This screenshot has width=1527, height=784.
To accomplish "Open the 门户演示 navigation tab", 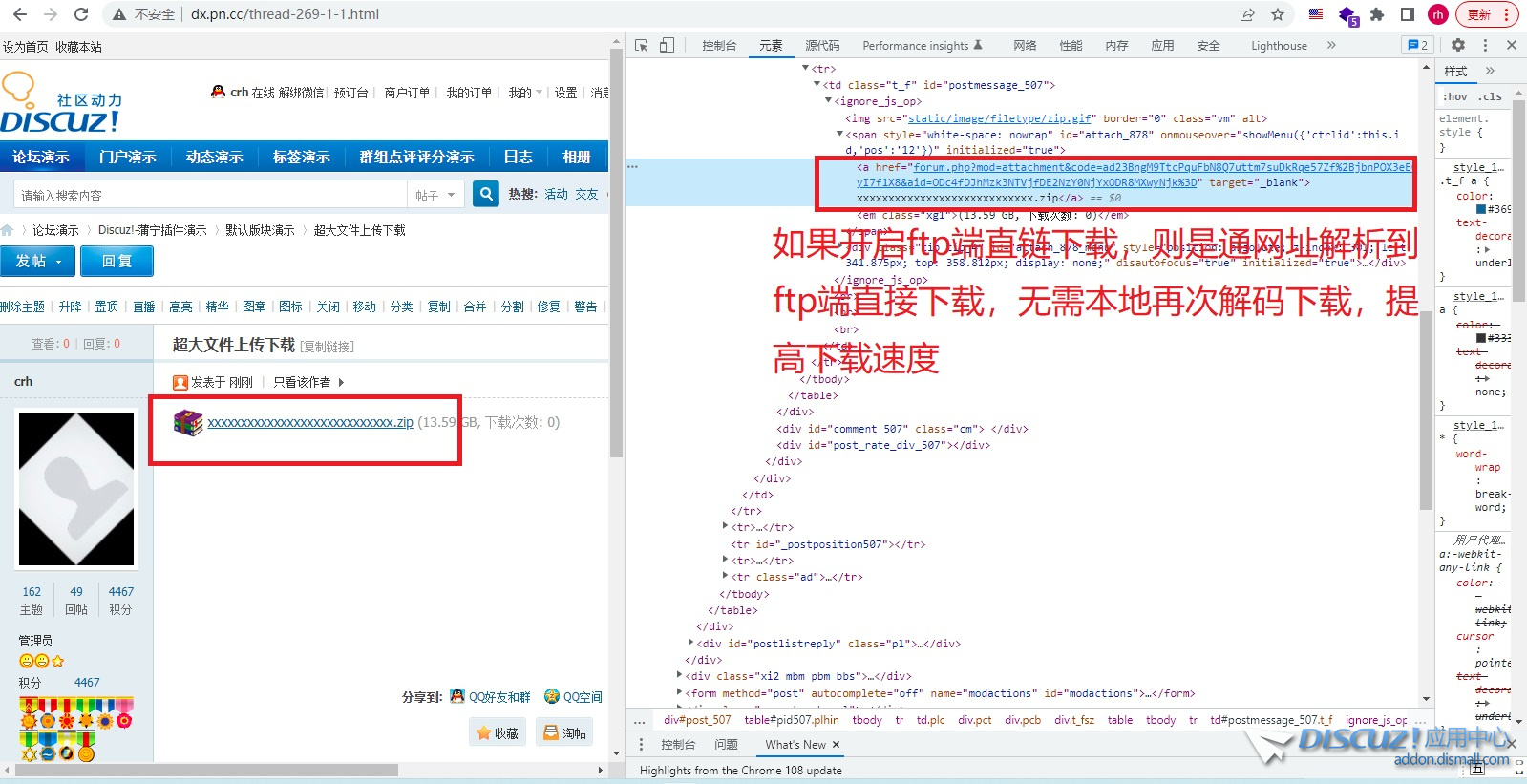I will click(x=127, y=157).
